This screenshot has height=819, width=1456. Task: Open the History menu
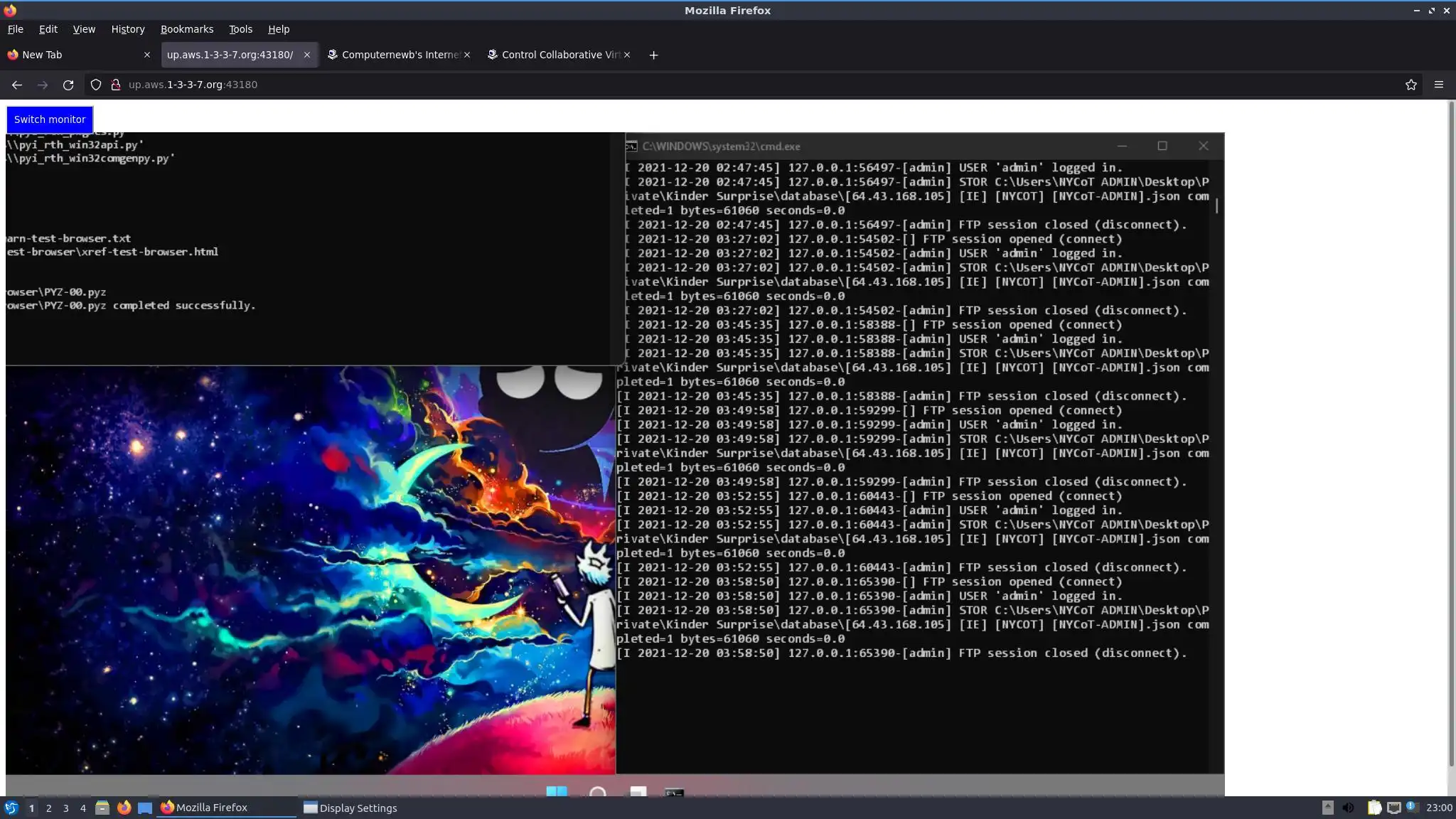[x=128, y=29]
